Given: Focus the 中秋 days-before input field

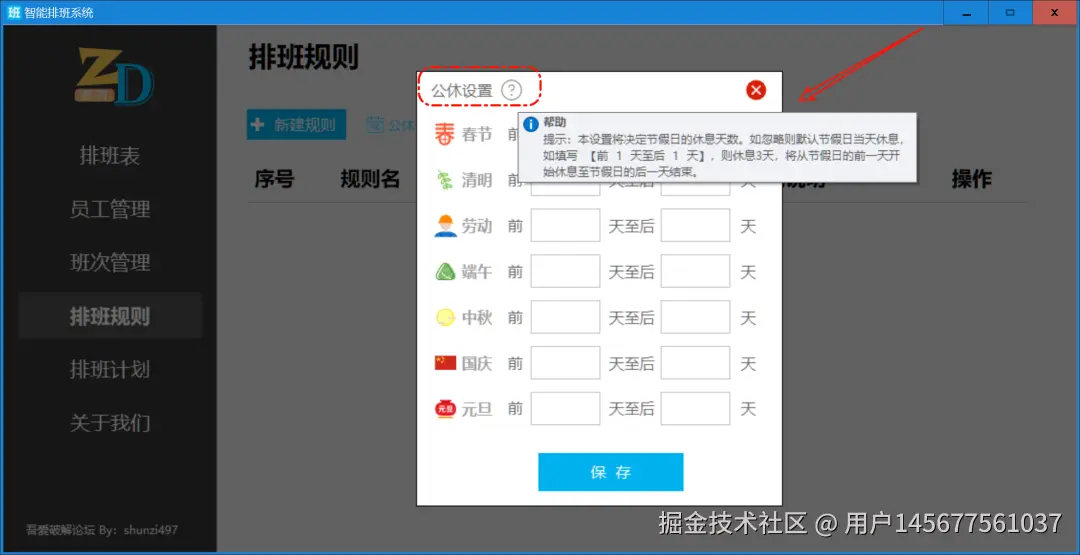Looking at the screenshot, I should (x=565, y=317).
